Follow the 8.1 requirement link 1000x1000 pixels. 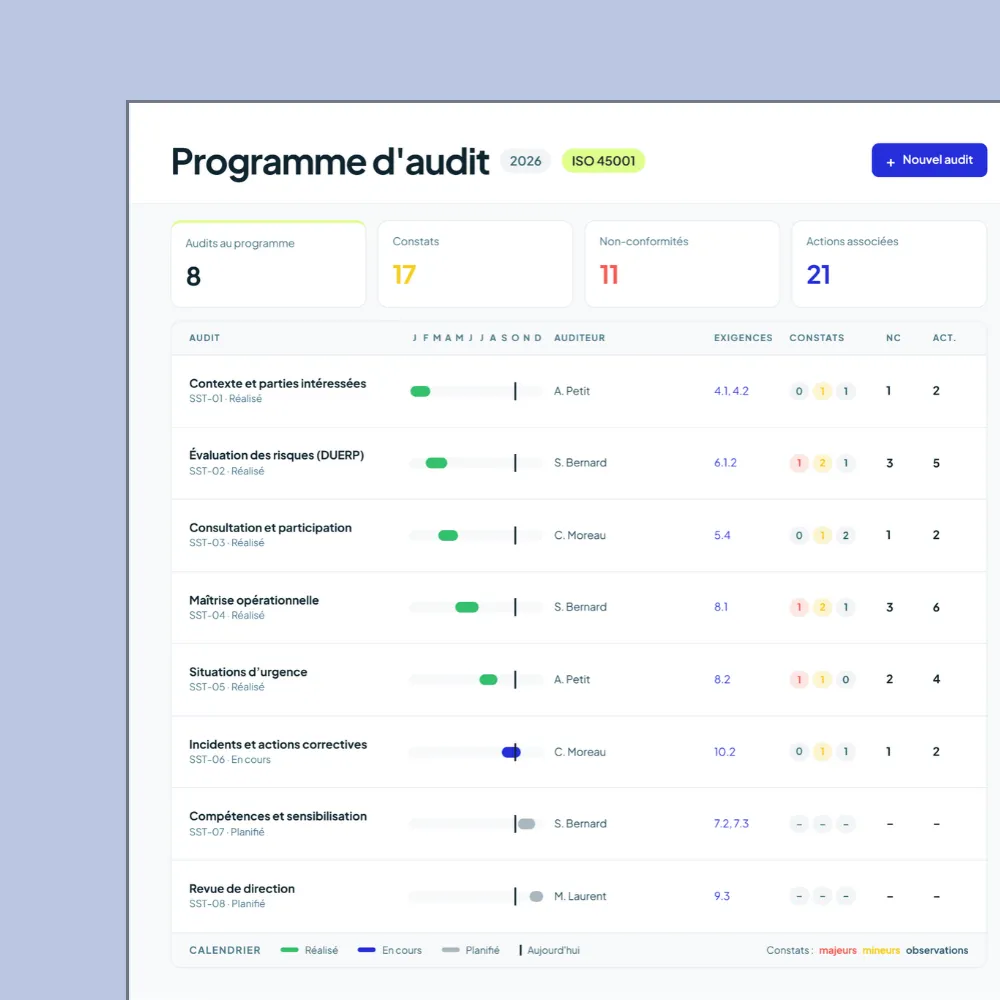(x=721, y=607)
